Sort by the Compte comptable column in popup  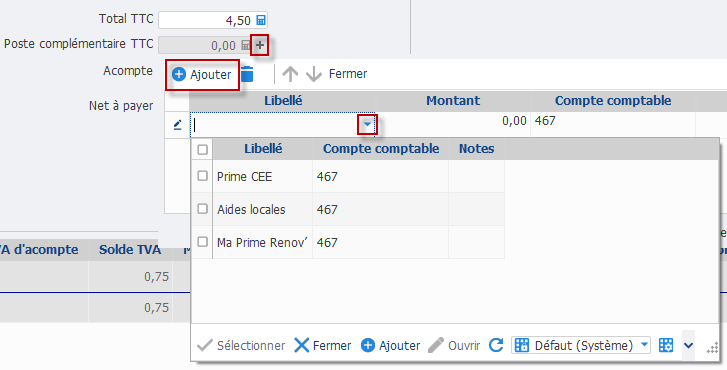381,149
